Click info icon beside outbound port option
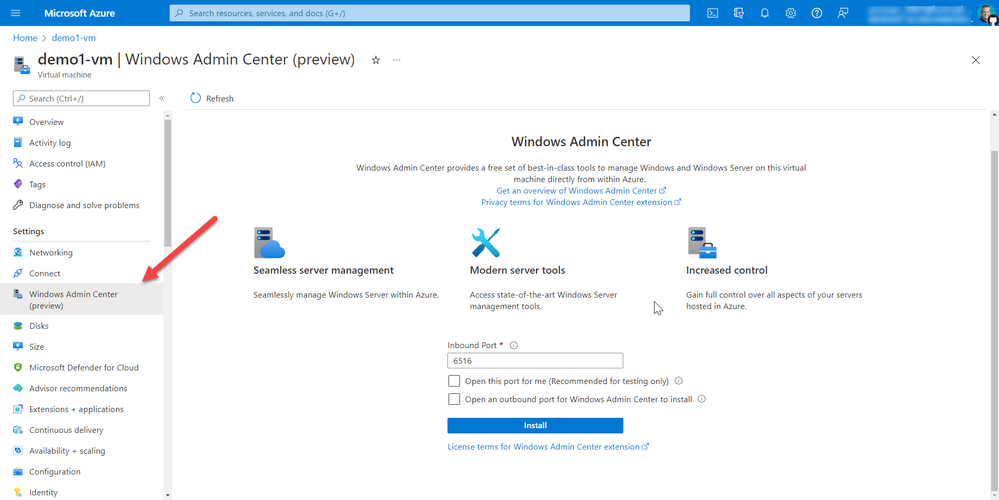 (x=702, y=399)
